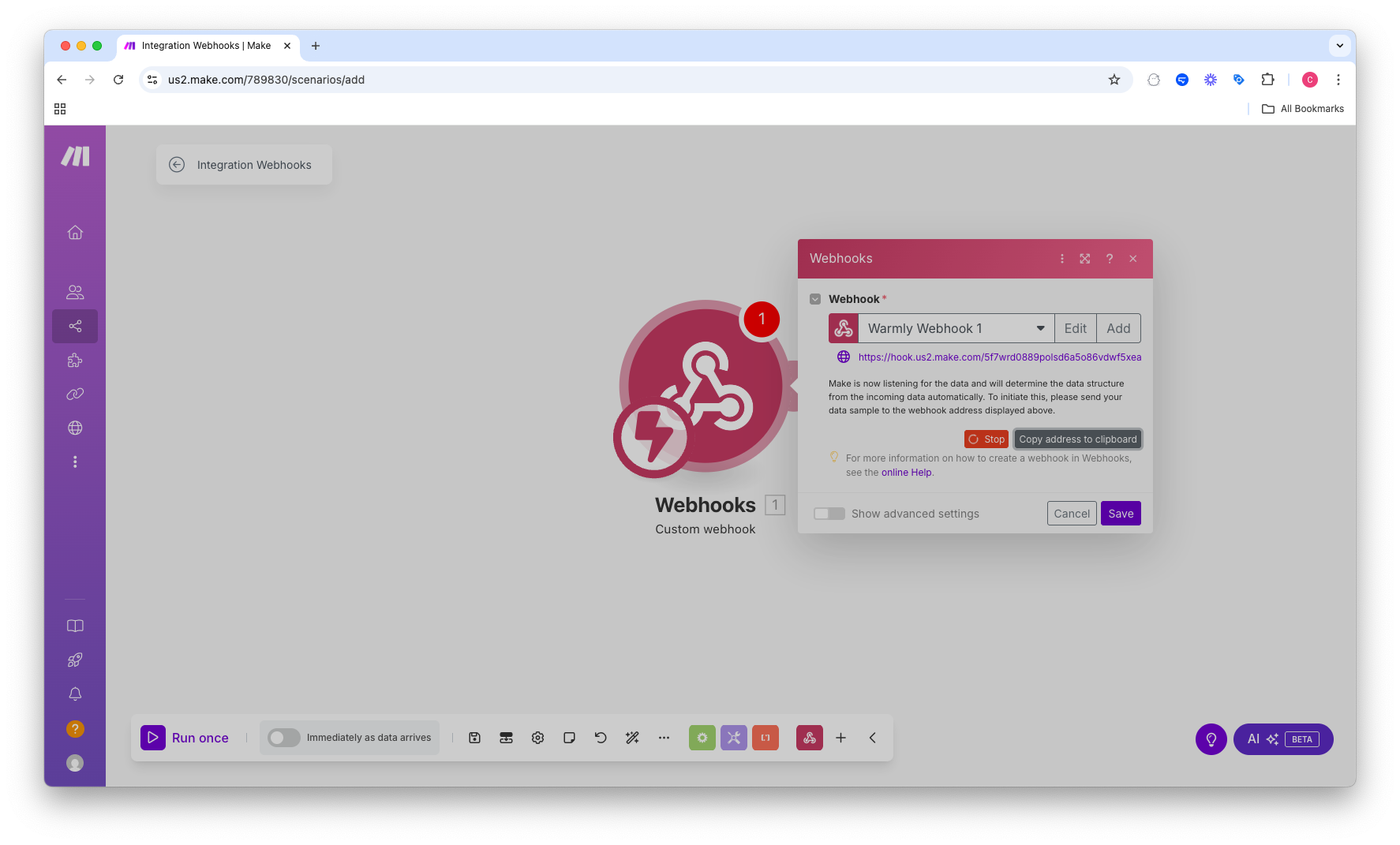Open the user profile avatar in sidebar
Viewport: 1400px width, 845px height.
click(75, 763)
